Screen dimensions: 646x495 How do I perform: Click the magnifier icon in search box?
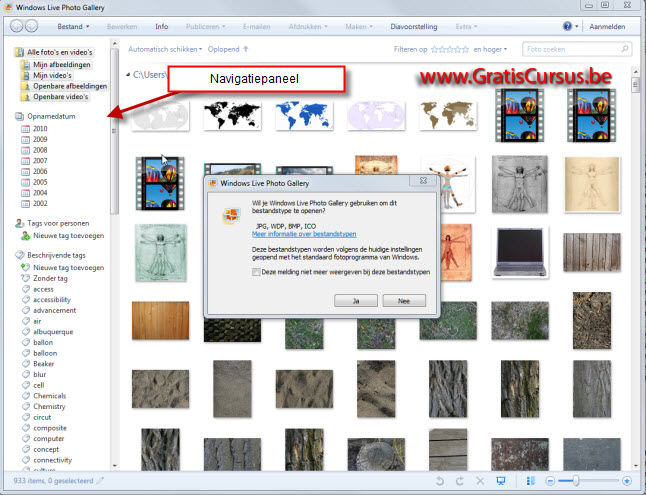[x=625, y=49]
